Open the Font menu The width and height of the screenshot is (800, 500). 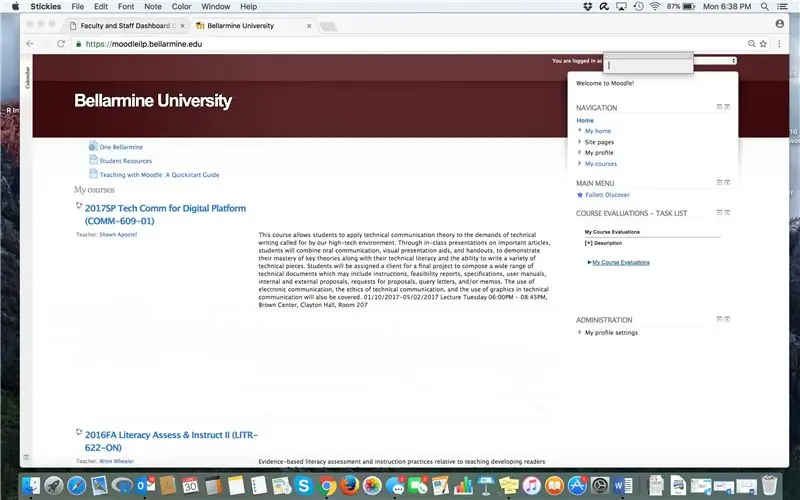click(x=126, y=7)
